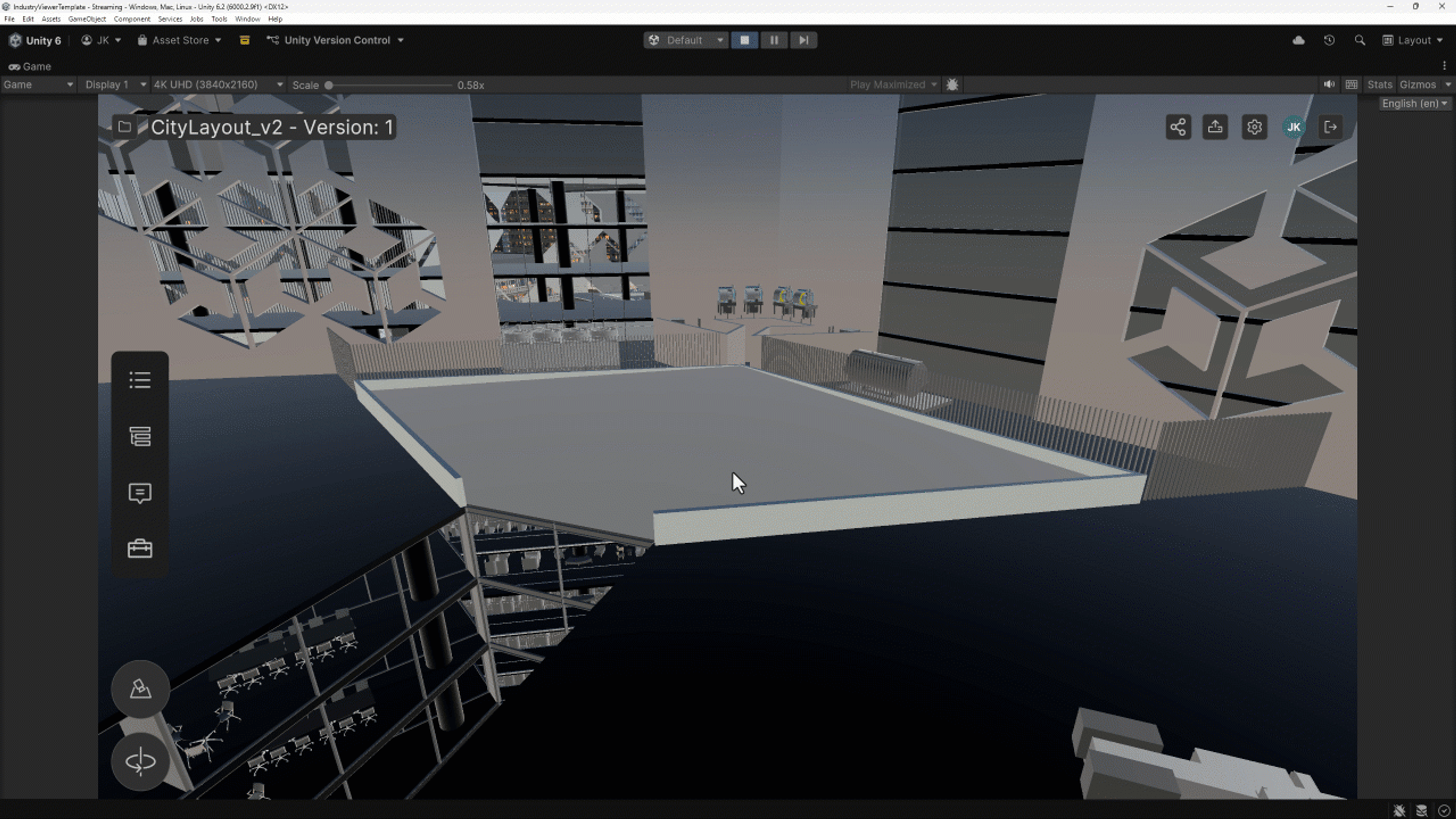Open the package manager yellow icon

pyautogui.click(x=245, y=40)
